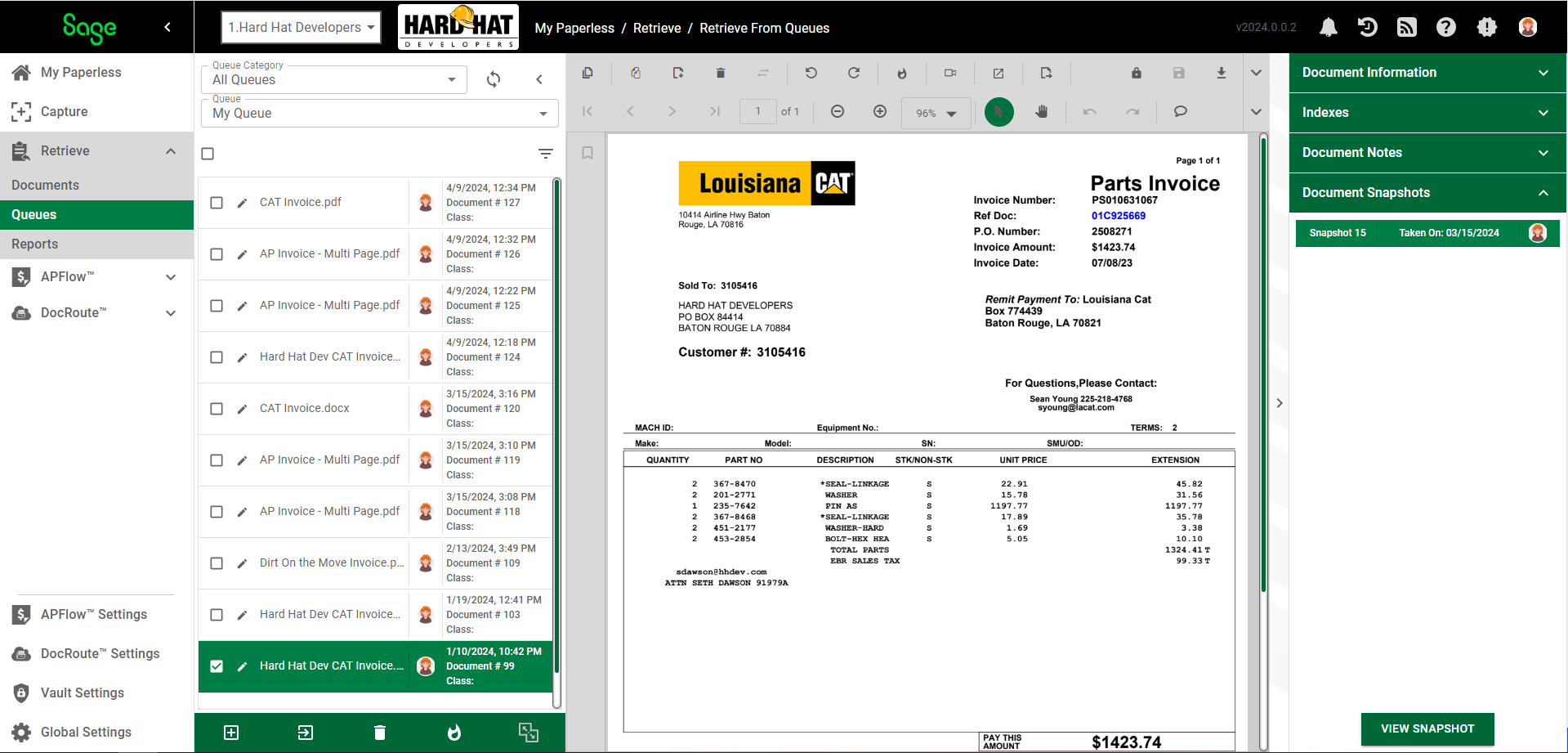Open the notifications bell icon
1568x753 pixels.
click(1329, 28)
